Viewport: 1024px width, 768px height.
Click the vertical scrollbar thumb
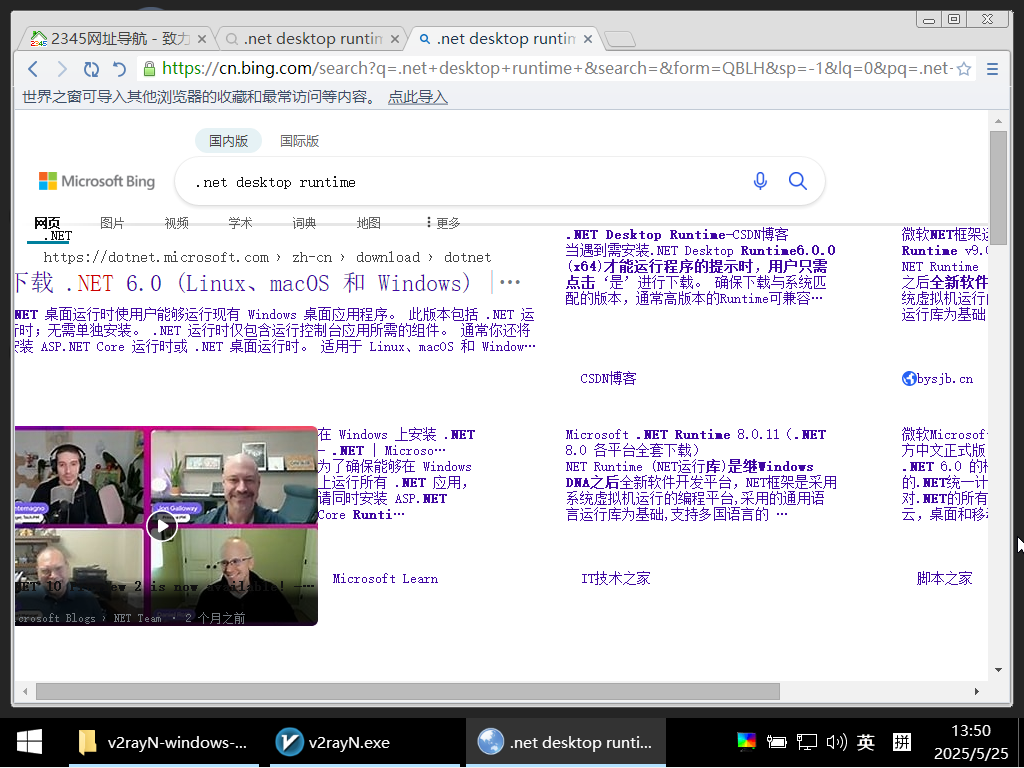[998, 187]
